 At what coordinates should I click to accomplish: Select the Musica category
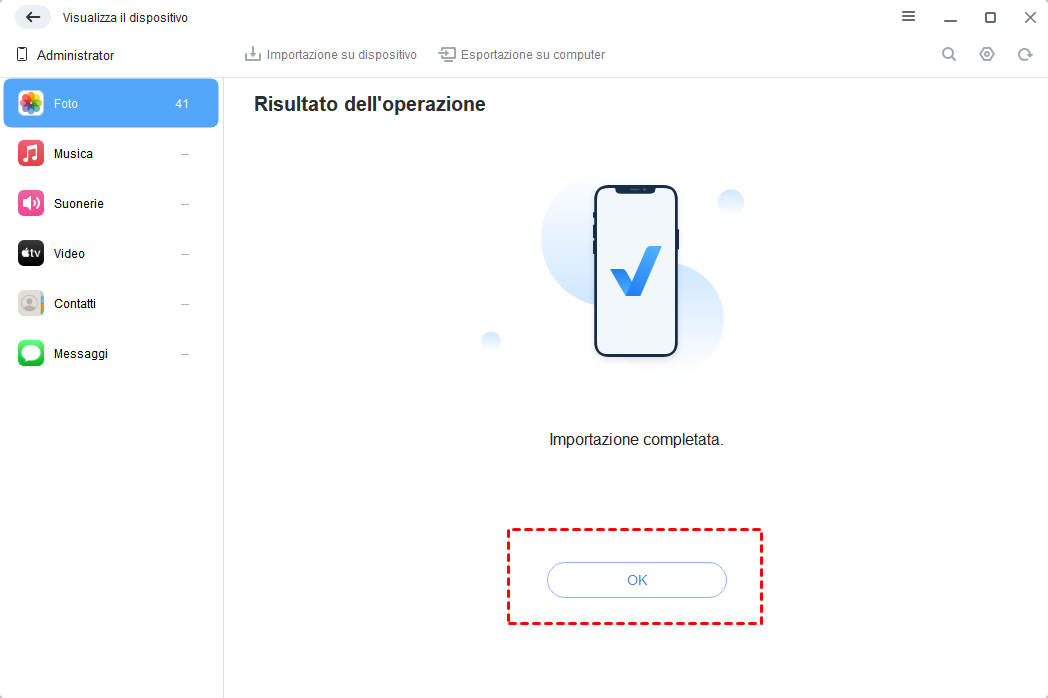111,154
